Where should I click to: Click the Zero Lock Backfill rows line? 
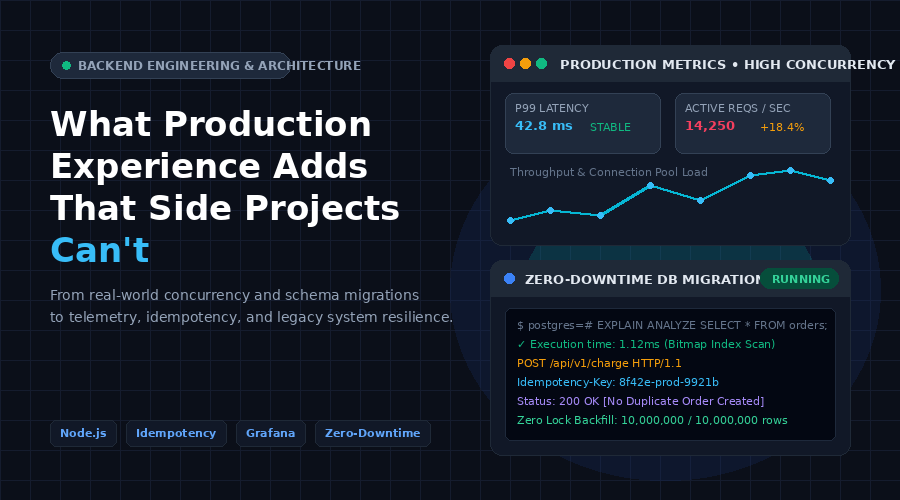pos(652,420)
